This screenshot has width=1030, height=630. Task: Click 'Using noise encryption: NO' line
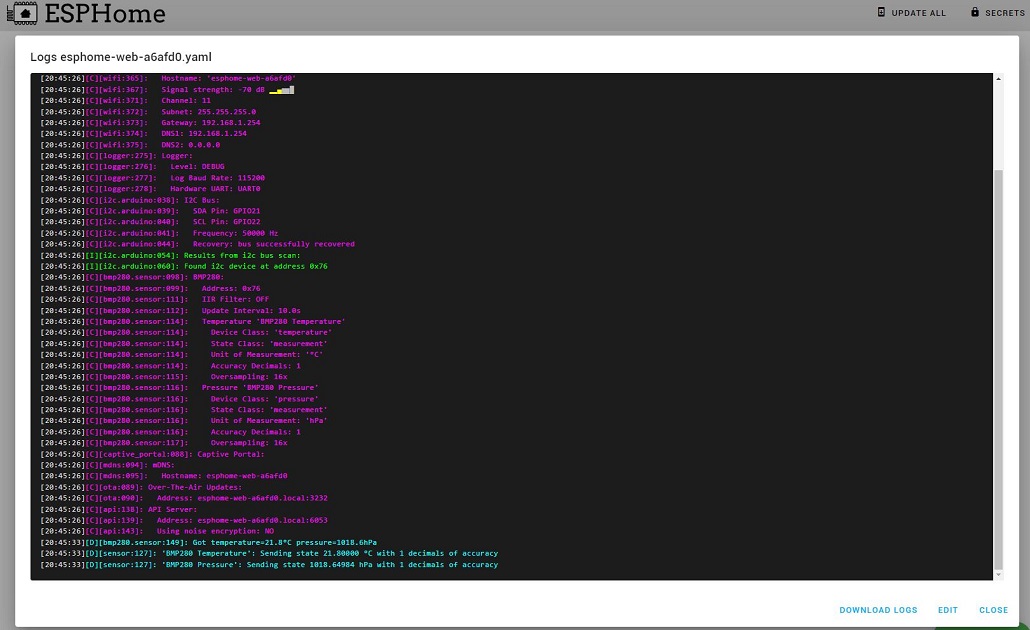158,531
